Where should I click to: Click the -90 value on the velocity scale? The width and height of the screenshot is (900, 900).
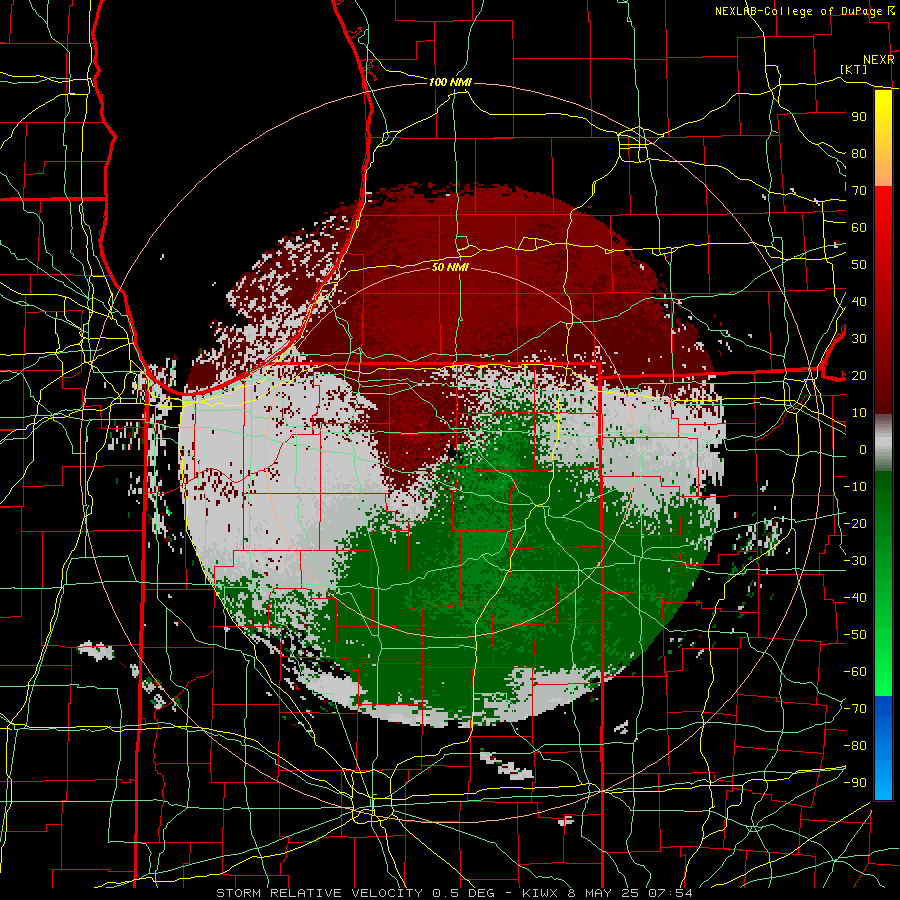(x=855, y=783)
